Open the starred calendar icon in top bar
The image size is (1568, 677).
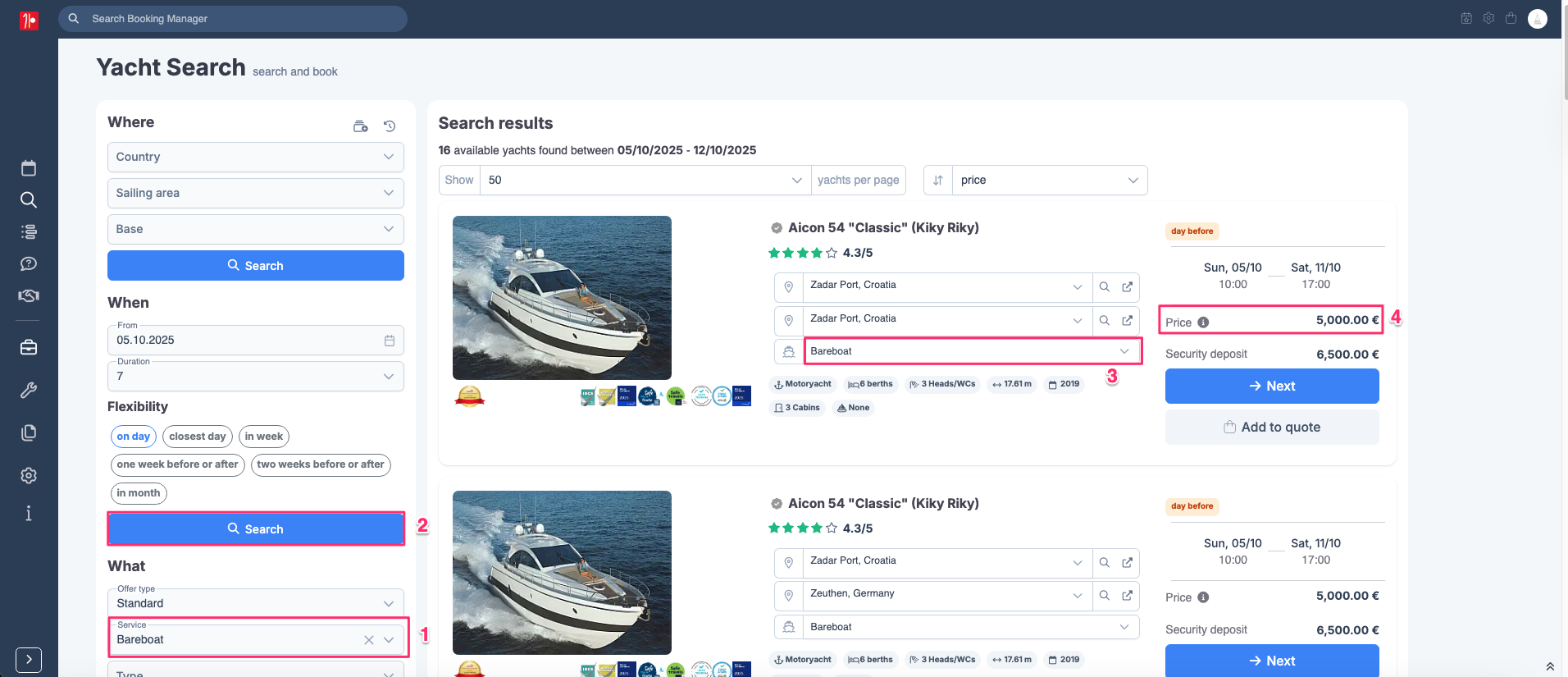coord(1466,18)
